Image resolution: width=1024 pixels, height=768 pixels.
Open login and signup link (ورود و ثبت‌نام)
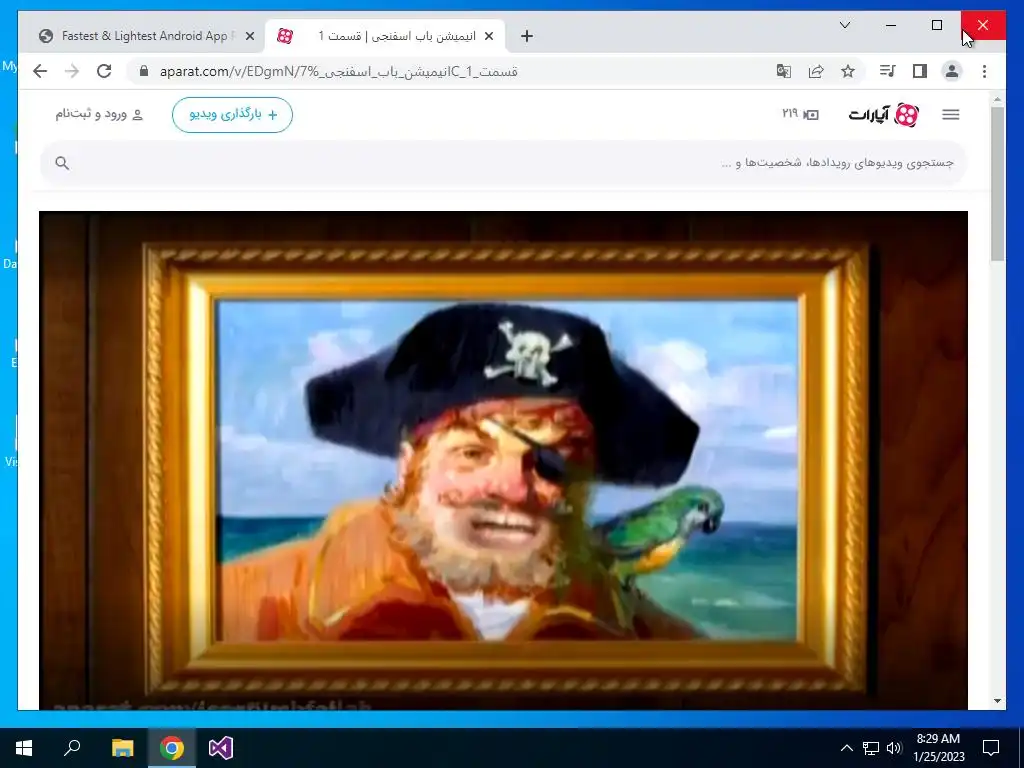click(99, 114)
